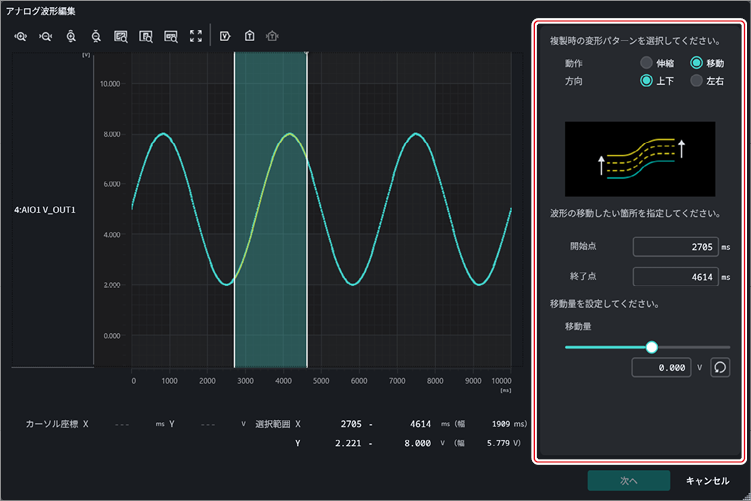Click the 開始点 input field
Viewport: 751px width, 501px height.
675,247
